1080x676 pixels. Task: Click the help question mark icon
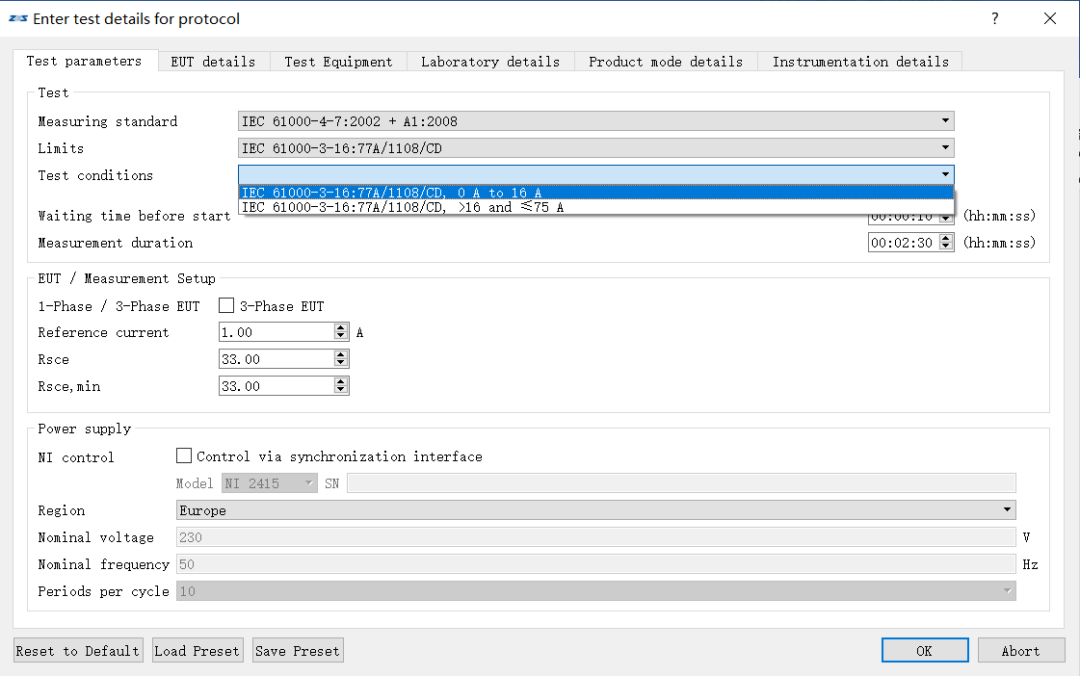tap(995, 19)
